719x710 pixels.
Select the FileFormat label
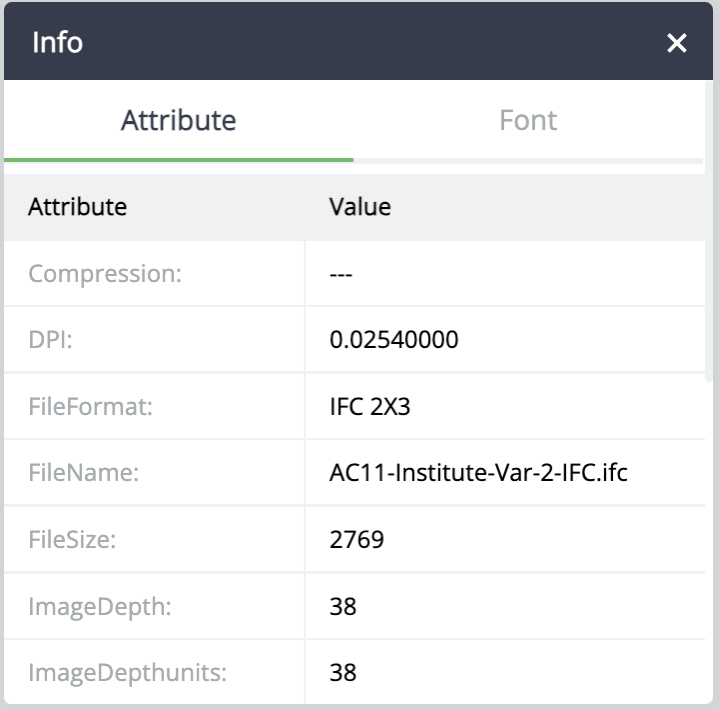pos(90,406)
